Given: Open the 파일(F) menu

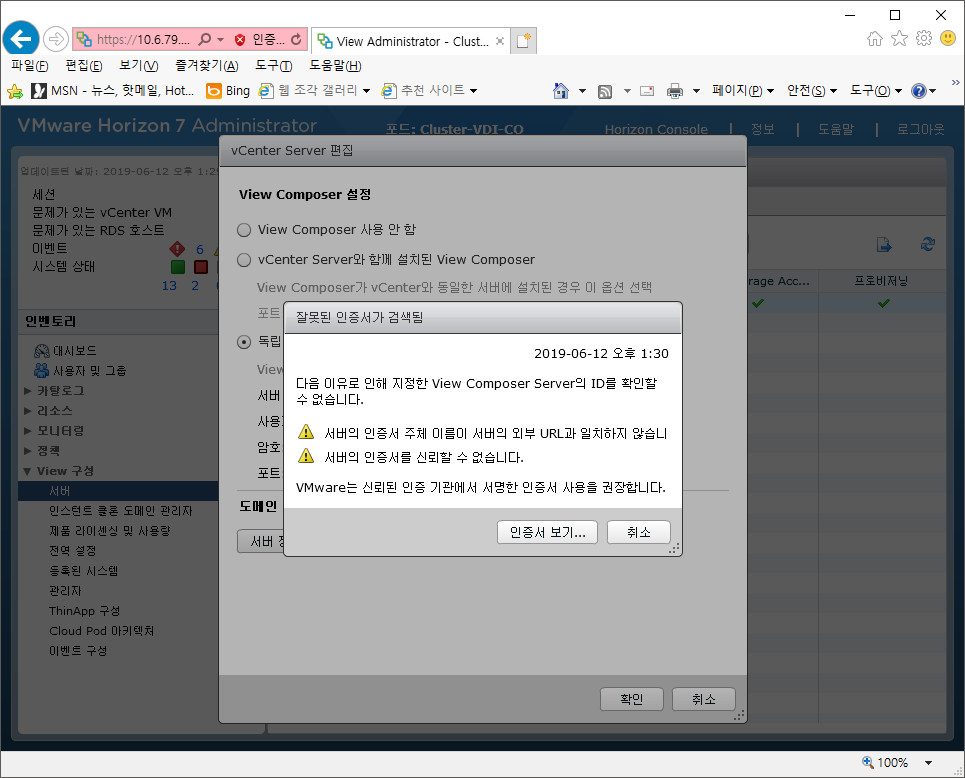Looking at the screenshot, I should pos(30,65).
